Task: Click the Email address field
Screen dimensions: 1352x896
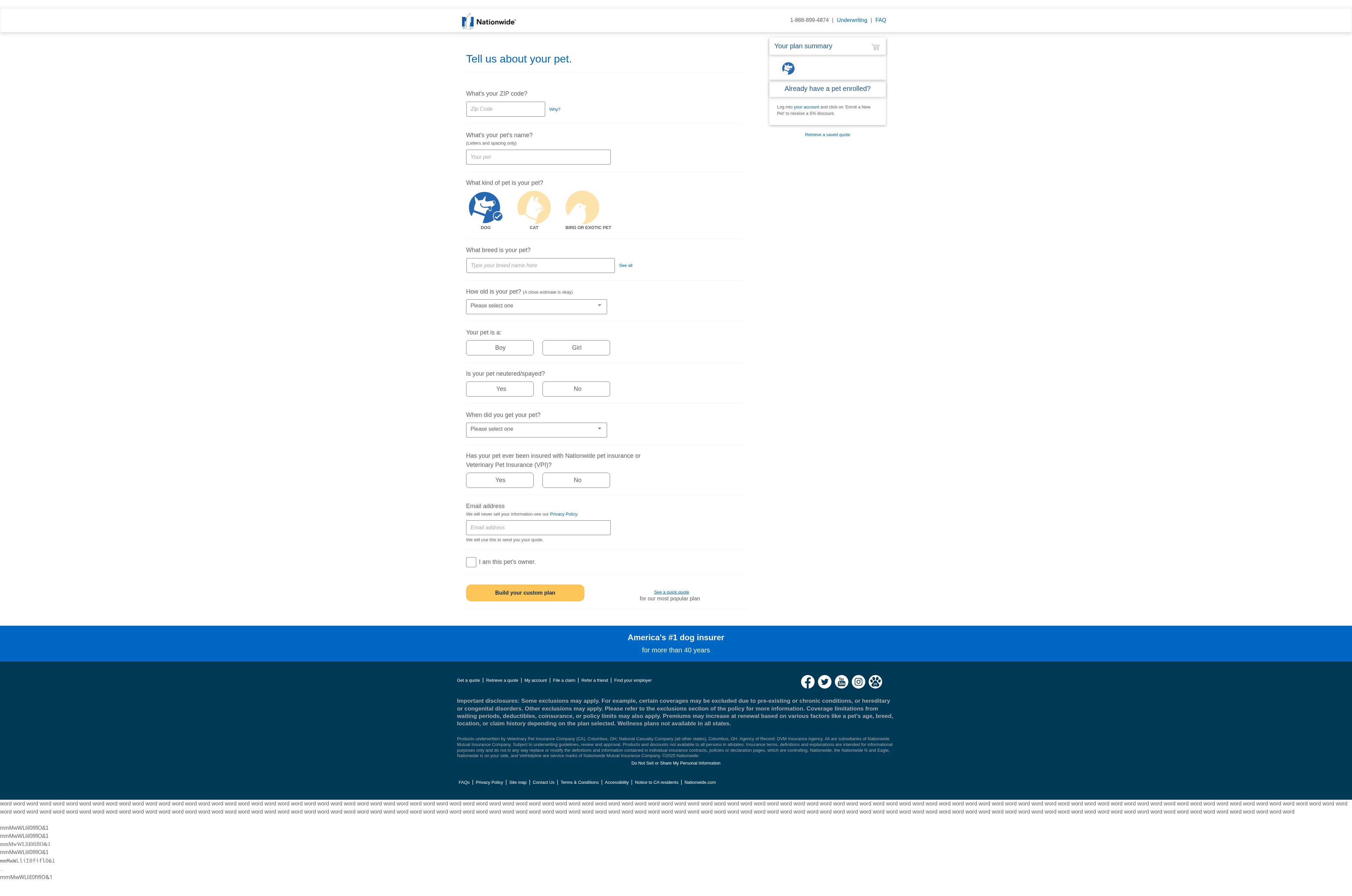Action: coord(538,528)
